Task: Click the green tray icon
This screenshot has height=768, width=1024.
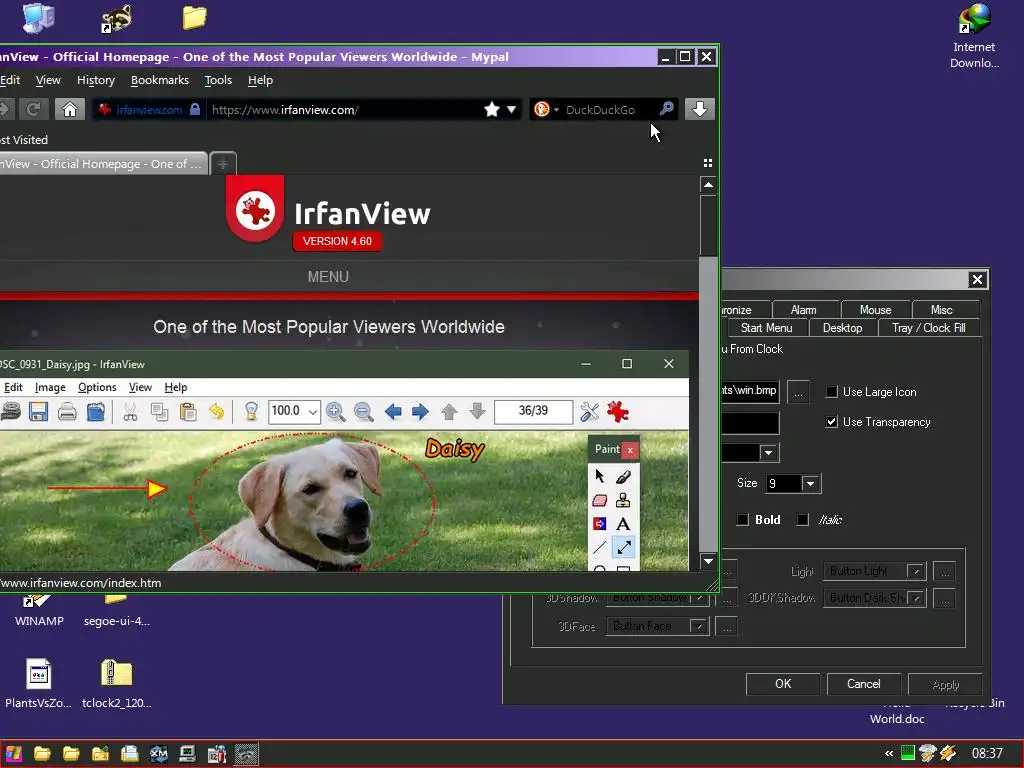Action: [908, 753]
